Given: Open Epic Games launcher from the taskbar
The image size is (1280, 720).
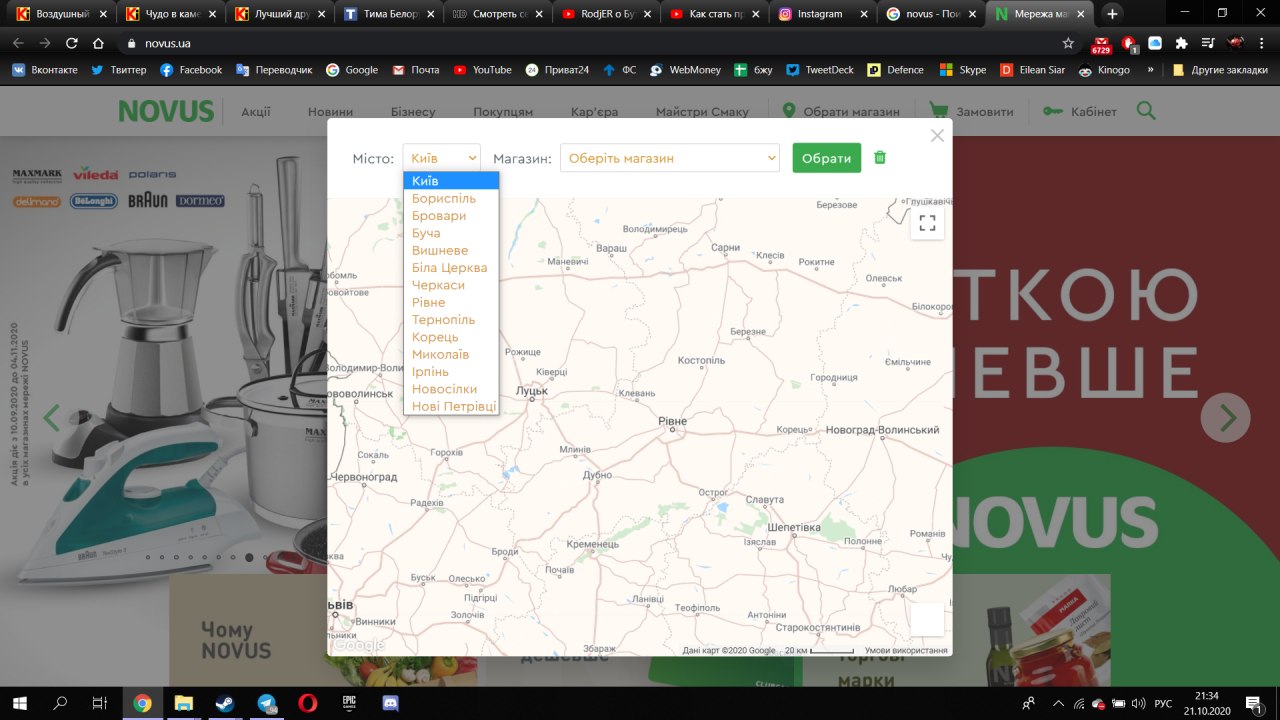Looking at the screenshot, I should coord(349,703).
